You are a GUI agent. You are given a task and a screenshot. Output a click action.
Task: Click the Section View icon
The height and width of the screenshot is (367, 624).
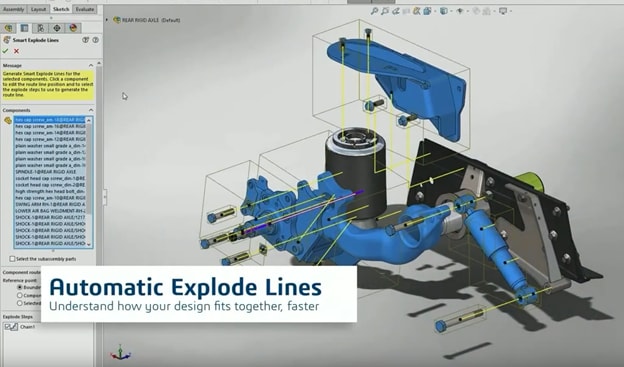[406, 11]
